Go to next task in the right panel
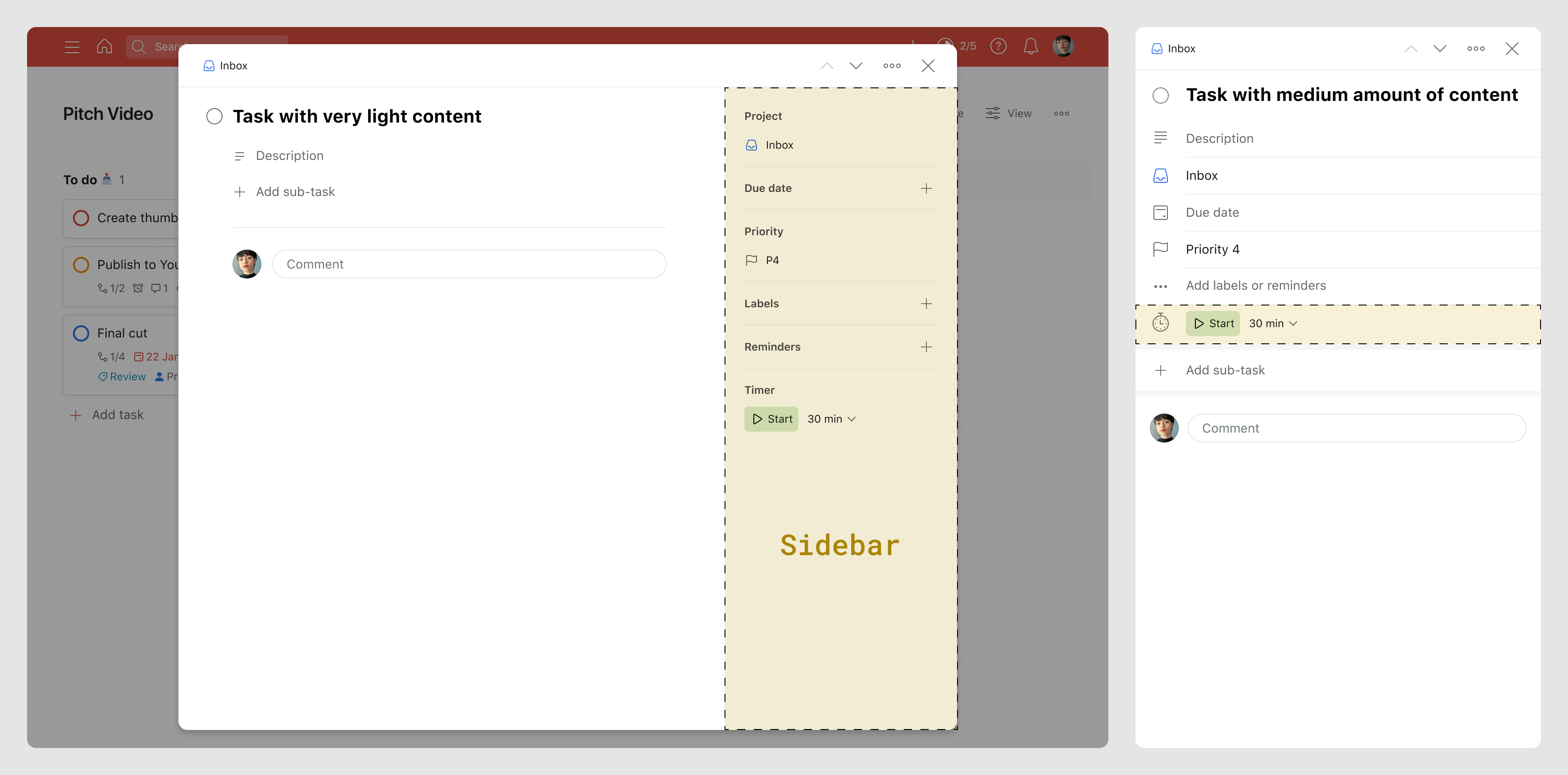This screenshot has width=1568, height=775. coord(1440,49)
